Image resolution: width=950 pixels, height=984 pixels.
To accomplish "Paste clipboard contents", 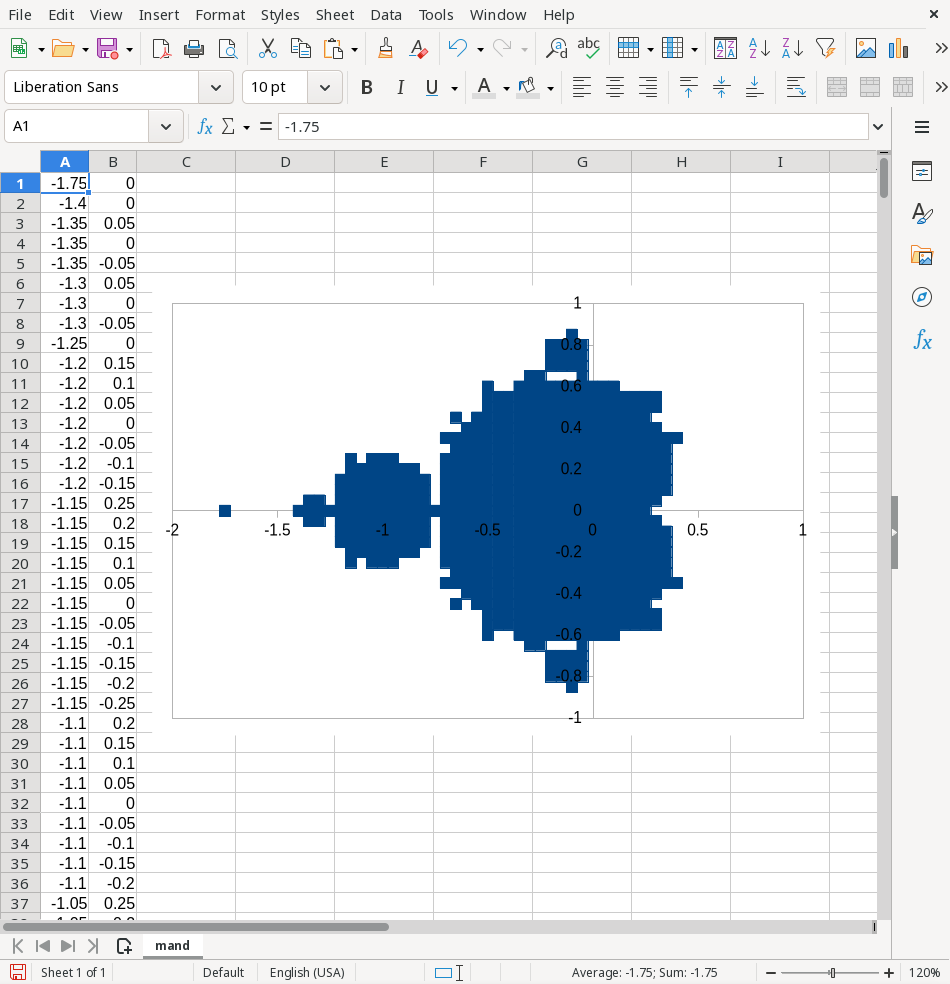I will (333, 48).
